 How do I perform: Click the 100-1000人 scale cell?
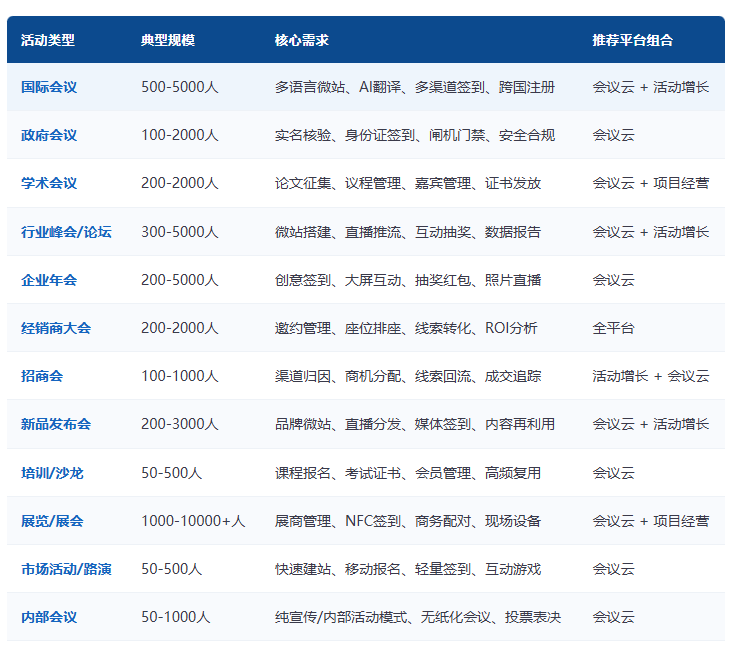pos(180,376)
